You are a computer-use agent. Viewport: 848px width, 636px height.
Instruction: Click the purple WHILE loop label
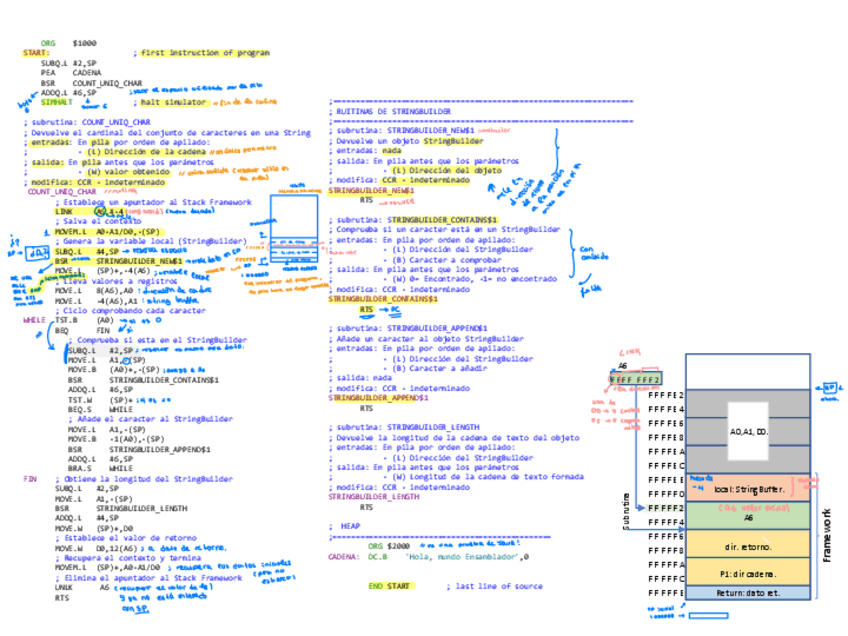[34, 320]
